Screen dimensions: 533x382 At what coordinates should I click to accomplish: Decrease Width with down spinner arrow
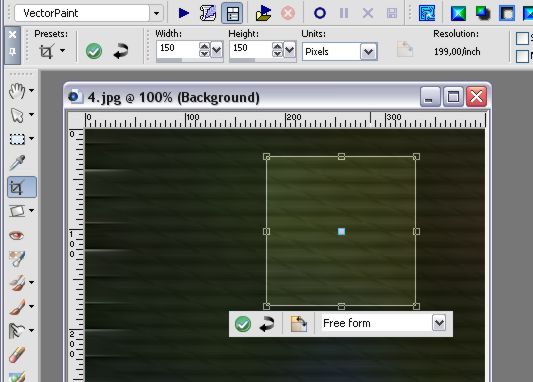pyautogui.click(x=204, y=53)
